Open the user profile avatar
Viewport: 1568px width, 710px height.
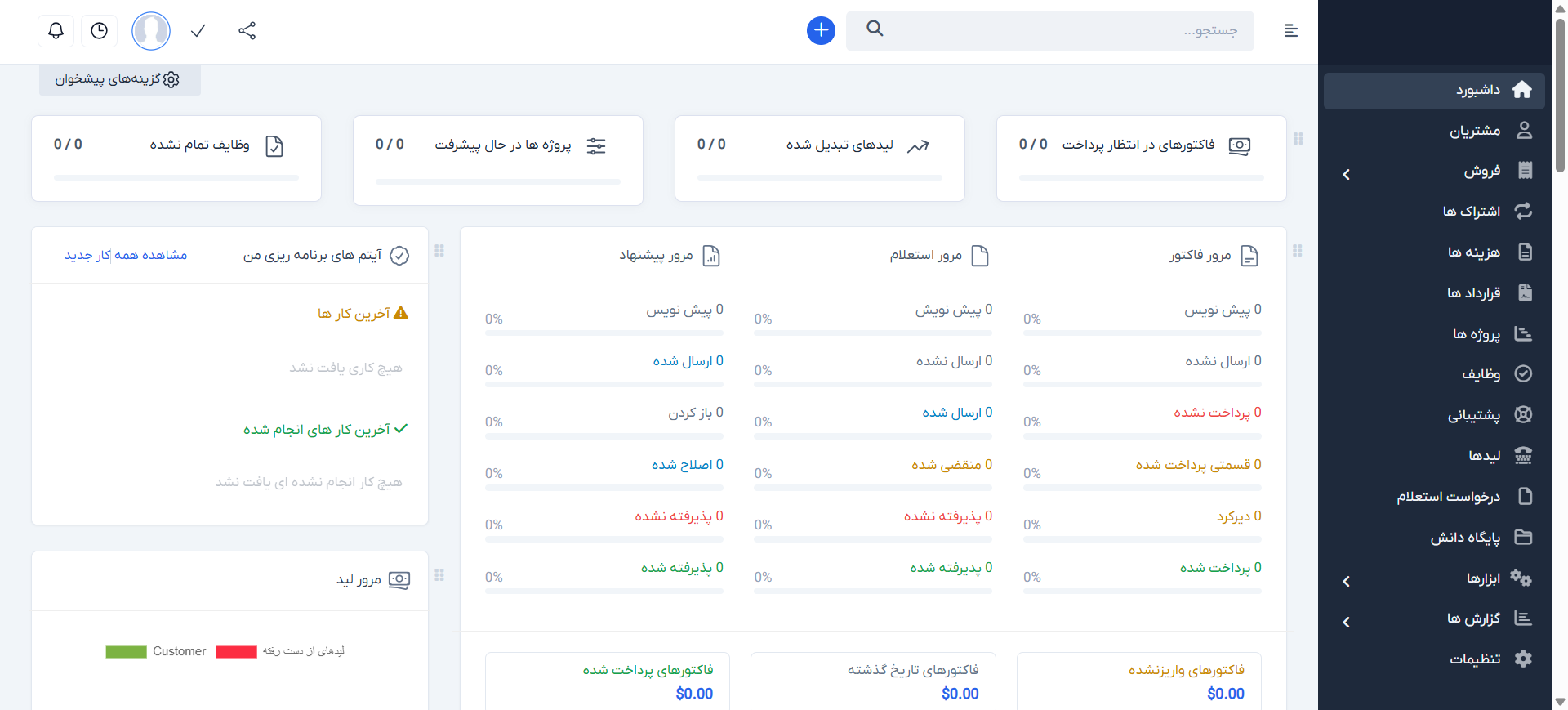pos(151,31)
